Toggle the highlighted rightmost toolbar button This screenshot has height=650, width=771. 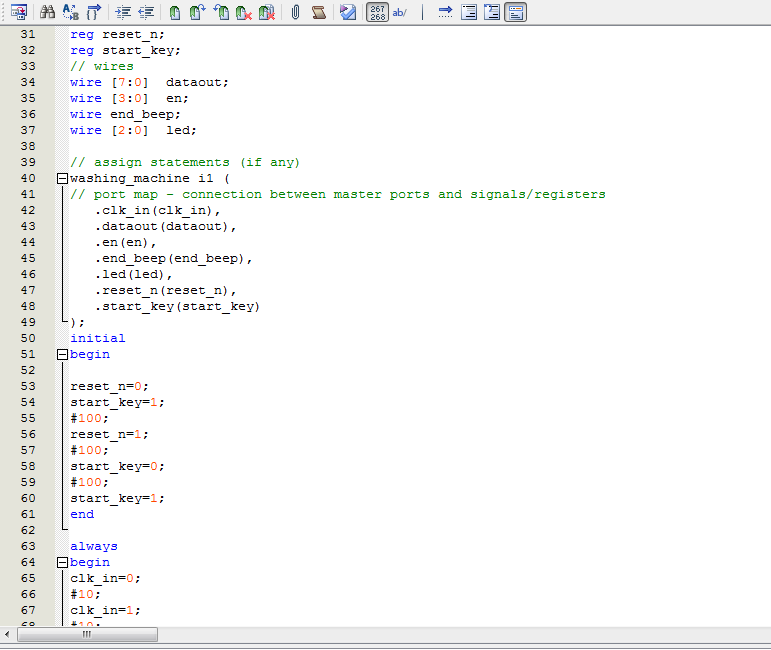pyautogui.click(x=515, y=12)
